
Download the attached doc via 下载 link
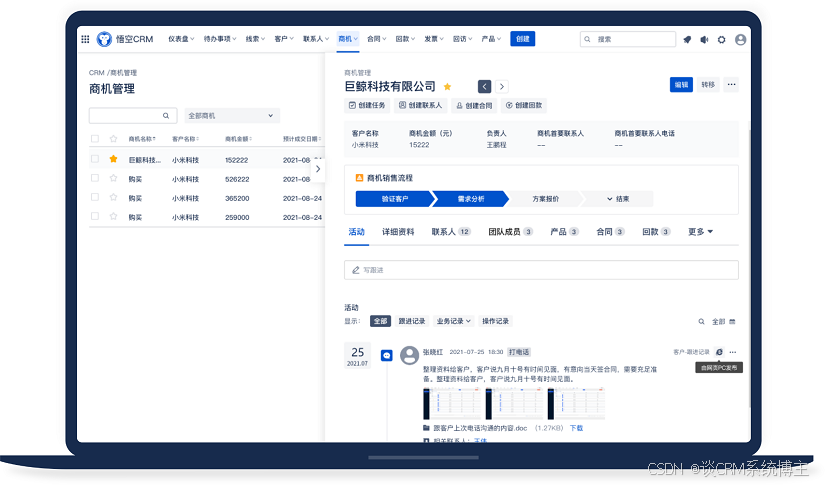[576, 428]
